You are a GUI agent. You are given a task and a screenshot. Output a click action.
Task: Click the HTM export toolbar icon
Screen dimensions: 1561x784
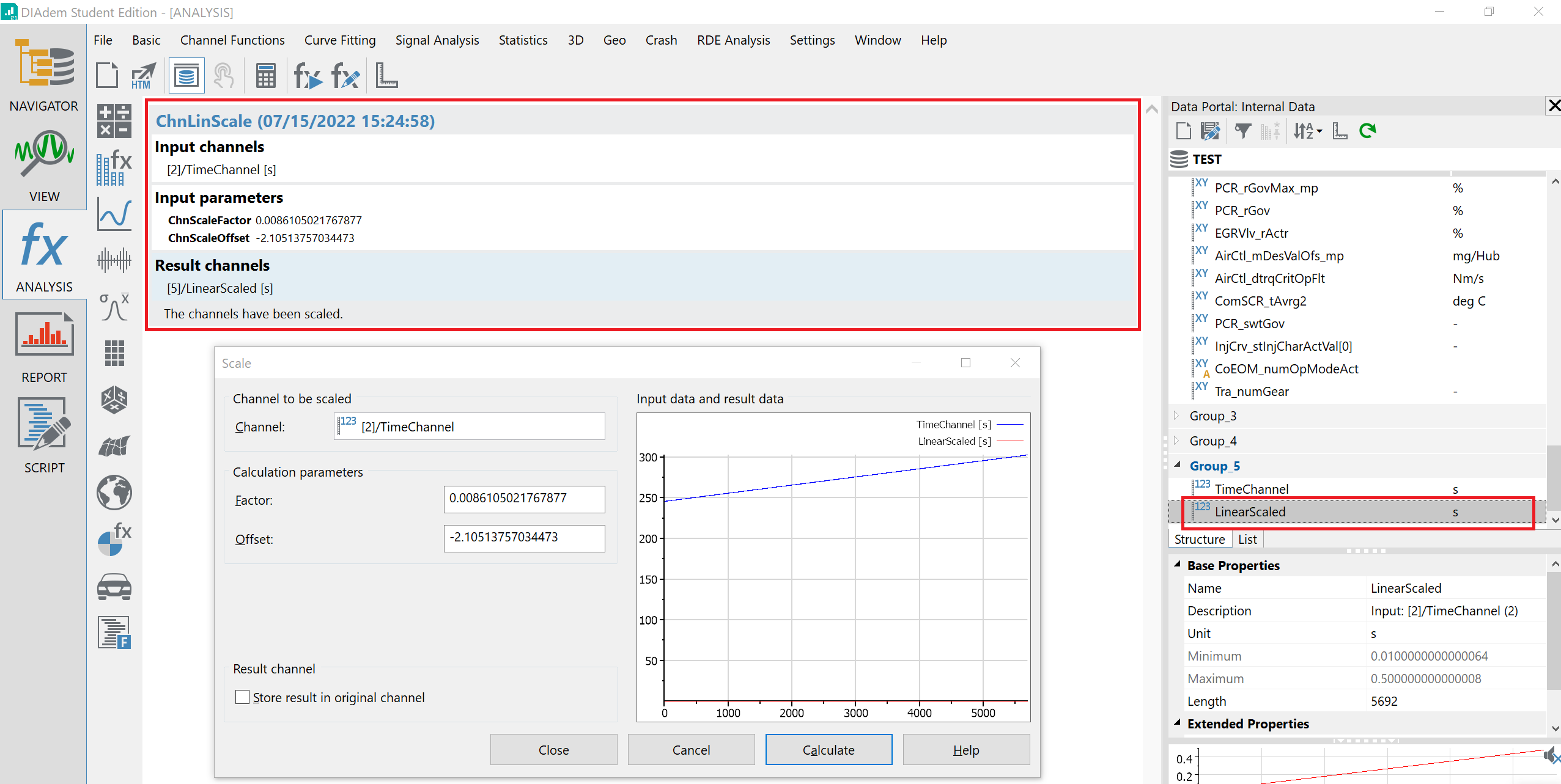click(143, 76)
